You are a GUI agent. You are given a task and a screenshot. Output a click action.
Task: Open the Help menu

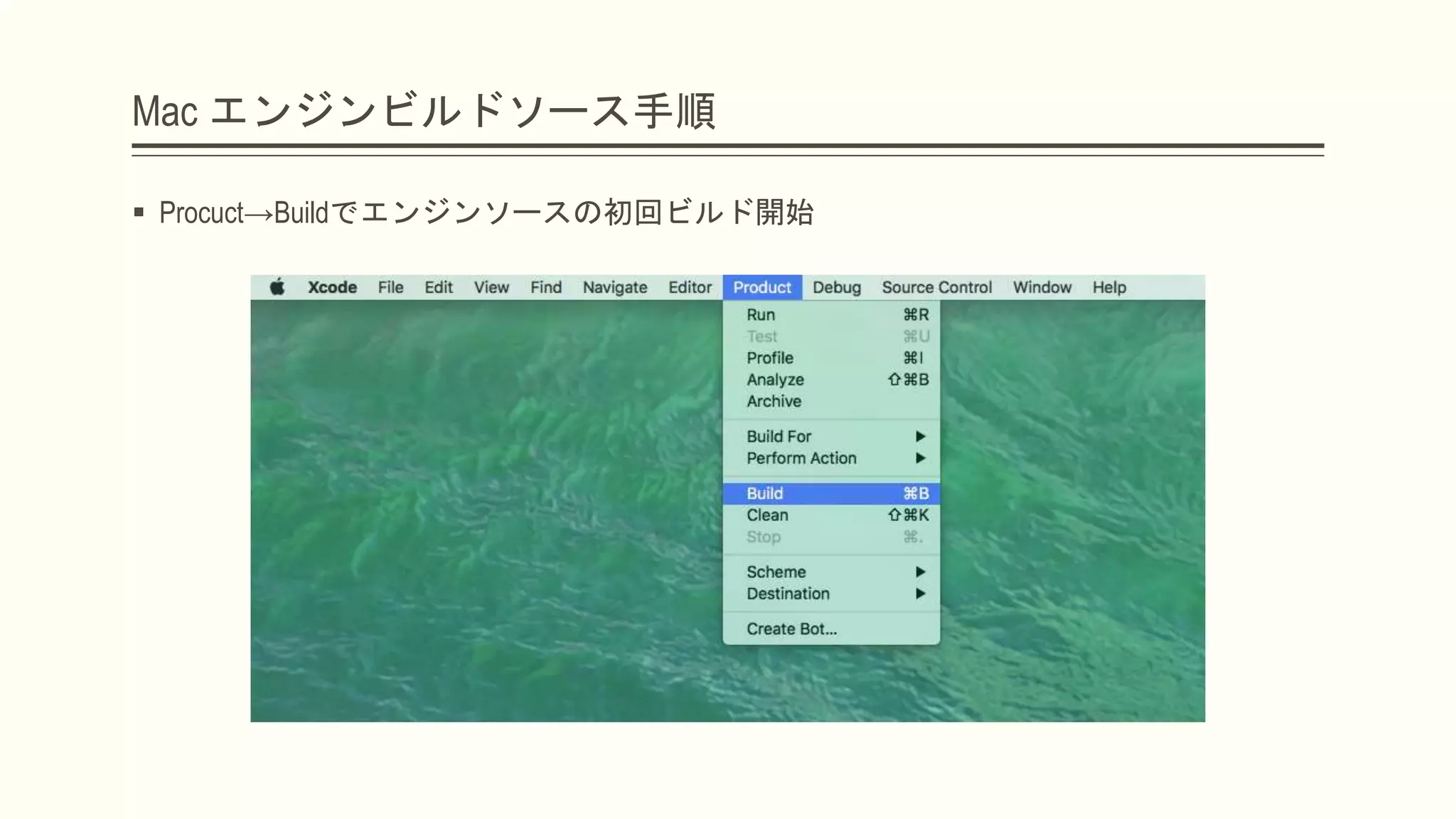[x=1109, y=287]
